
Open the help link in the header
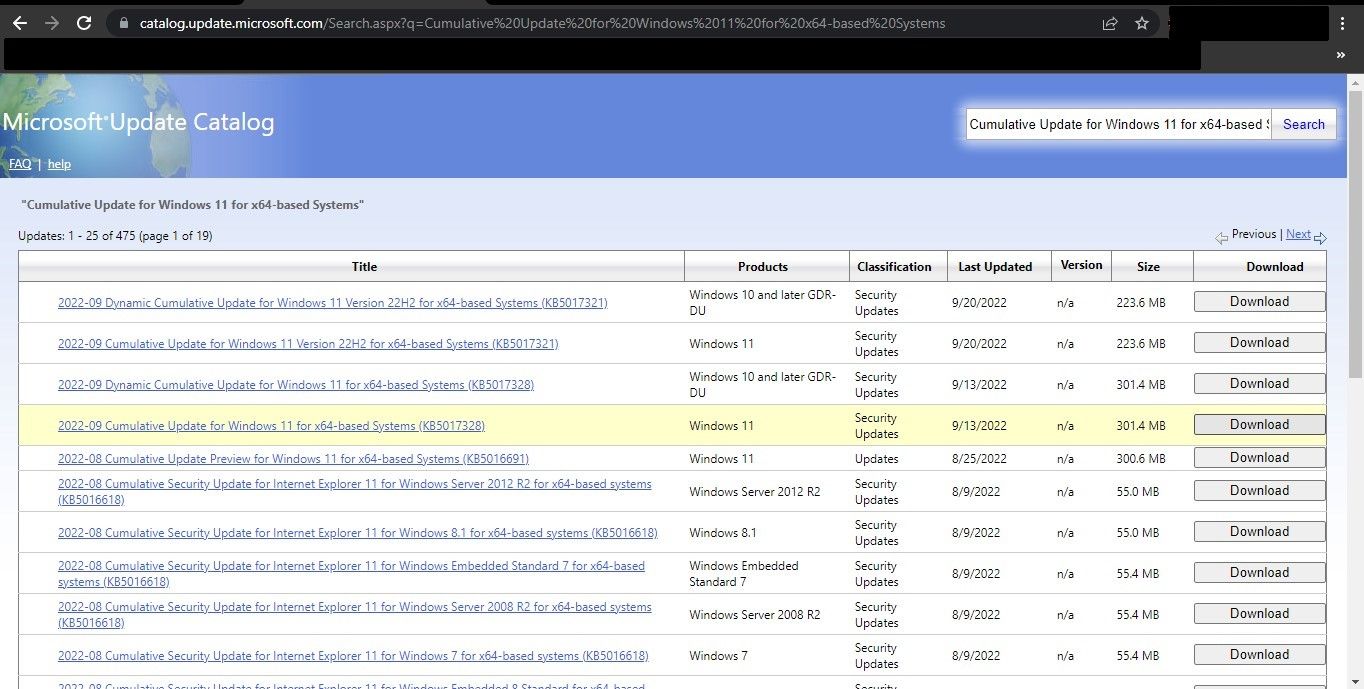click(x=59, y=164)
